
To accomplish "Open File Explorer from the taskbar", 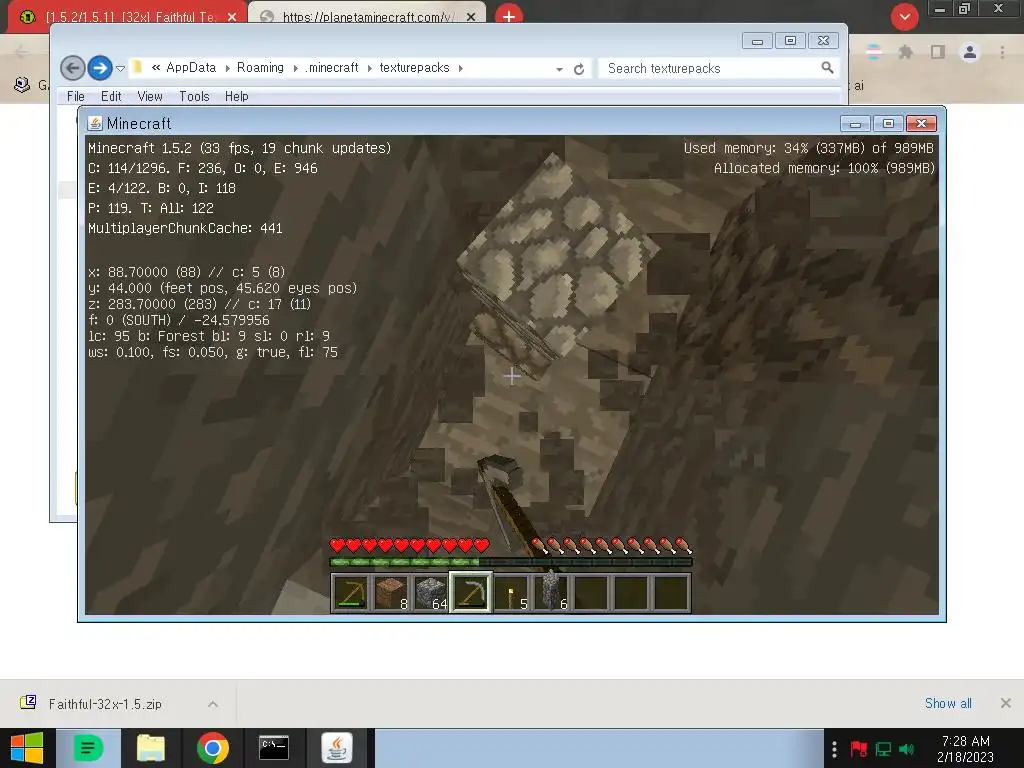I will click(x=151, y=748).
